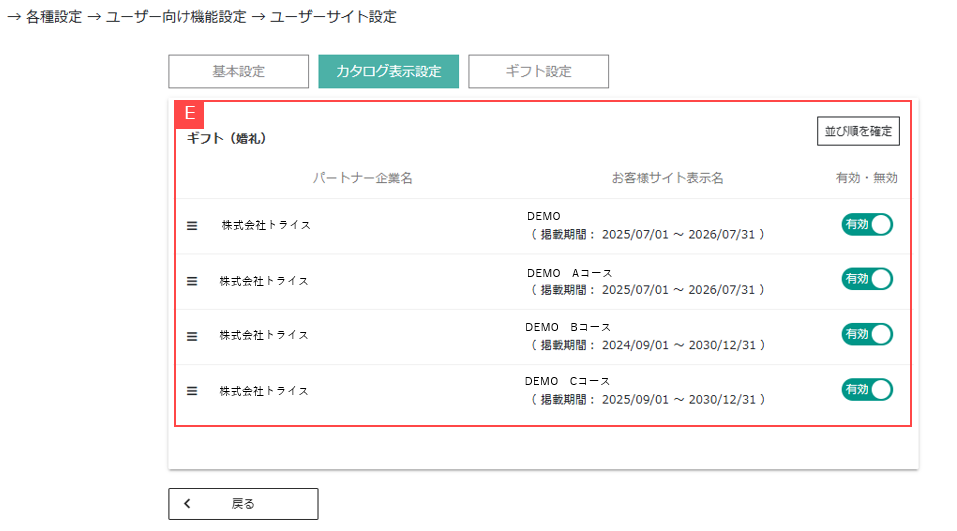The width and height of the screenshot is (957, 531).
Task: Click the お客様サイト表示名 column header
Action: coord(667,178)
